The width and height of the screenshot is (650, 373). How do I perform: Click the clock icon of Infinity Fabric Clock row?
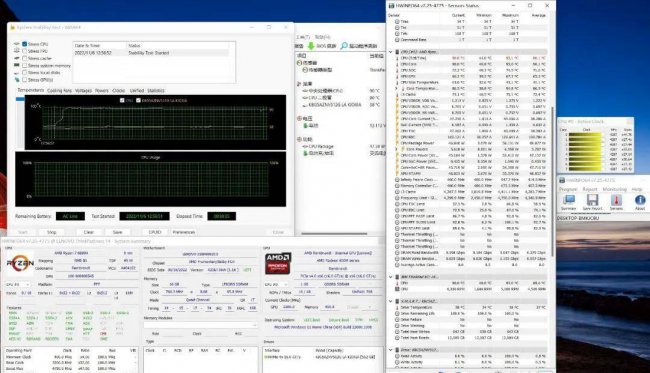[x=397, y=180]
